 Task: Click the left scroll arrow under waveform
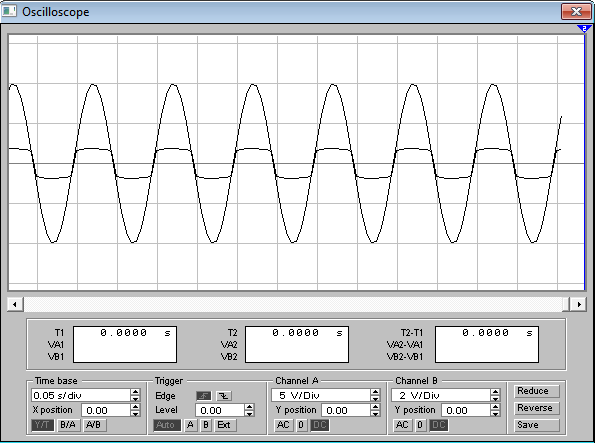click(15, 304)
